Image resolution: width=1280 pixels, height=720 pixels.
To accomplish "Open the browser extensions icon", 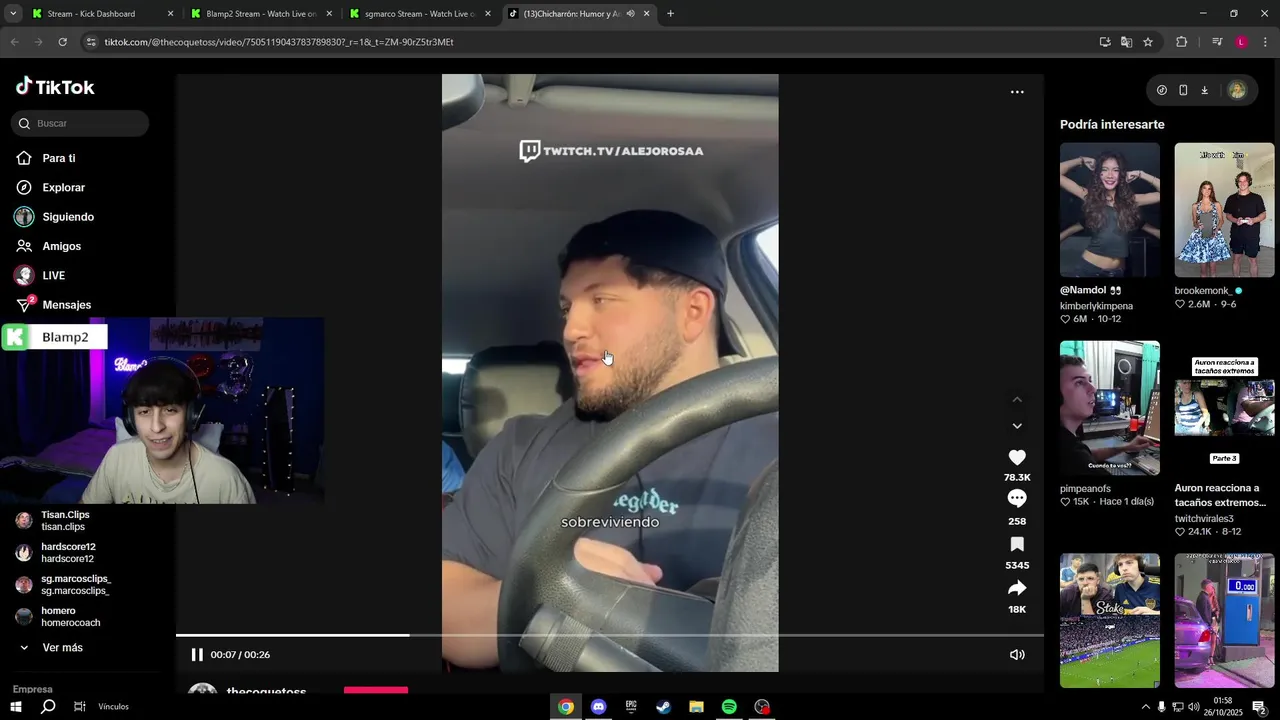I will click(1182, 42).
